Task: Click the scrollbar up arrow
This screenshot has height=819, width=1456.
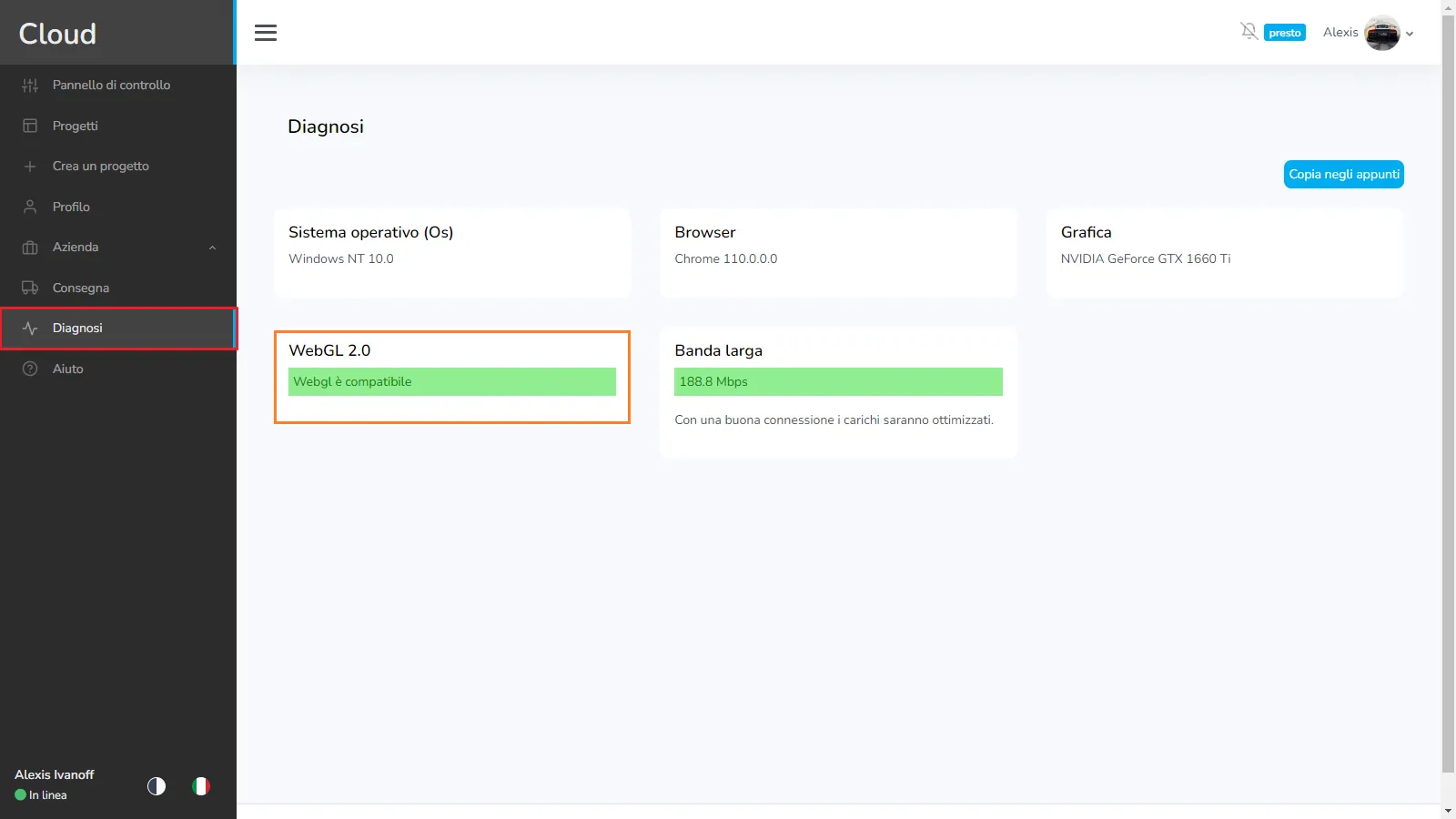Action: (1449, 7)
